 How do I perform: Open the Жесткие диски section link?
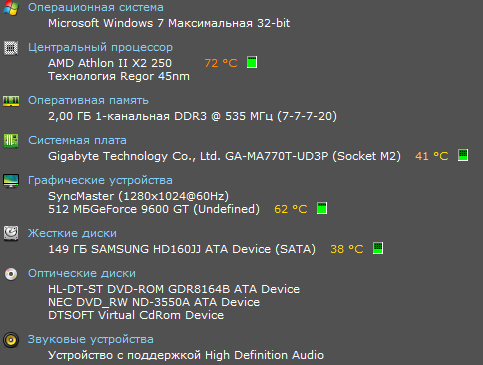click(x=72, y=233)
